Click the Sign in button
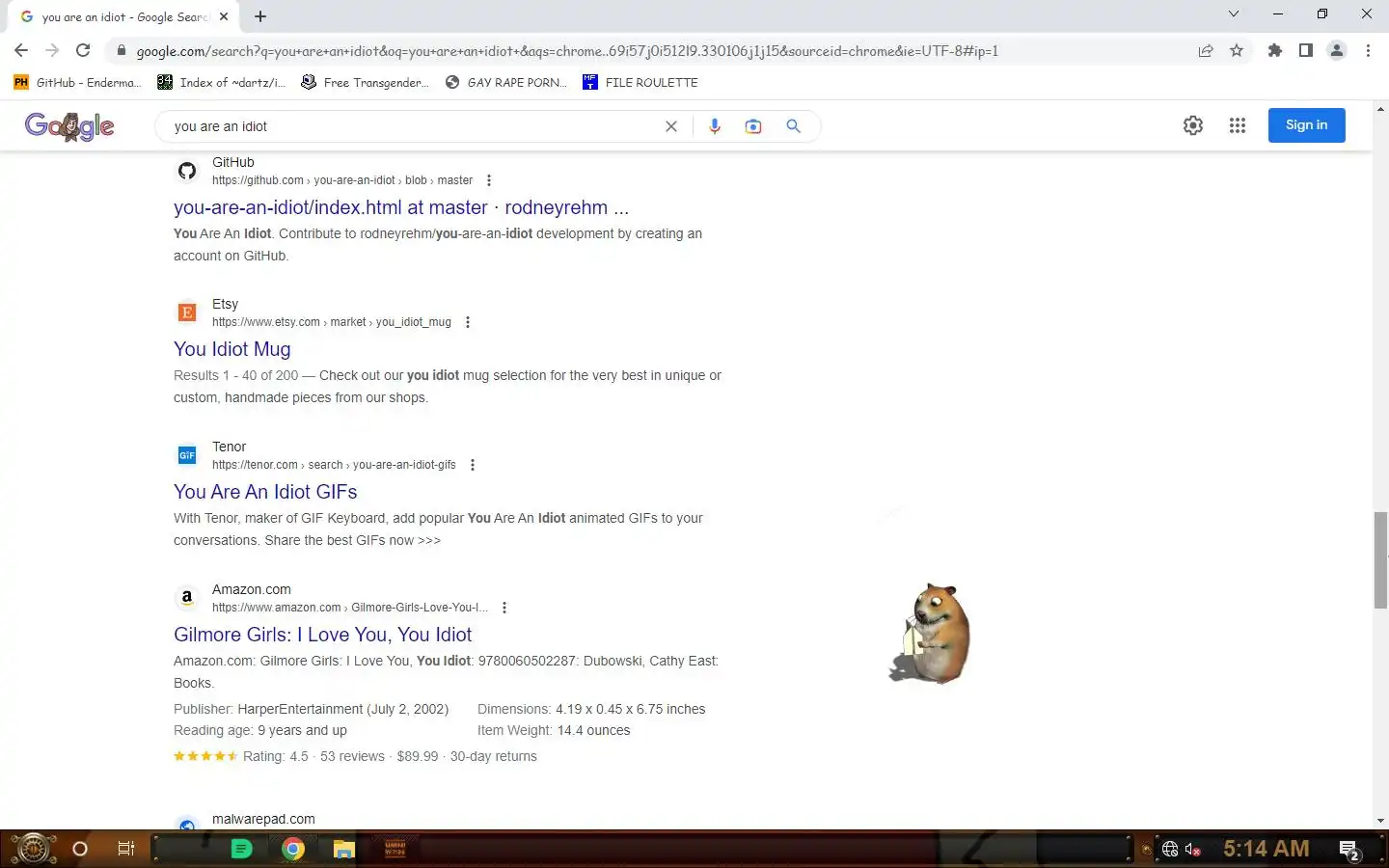 1306,125
